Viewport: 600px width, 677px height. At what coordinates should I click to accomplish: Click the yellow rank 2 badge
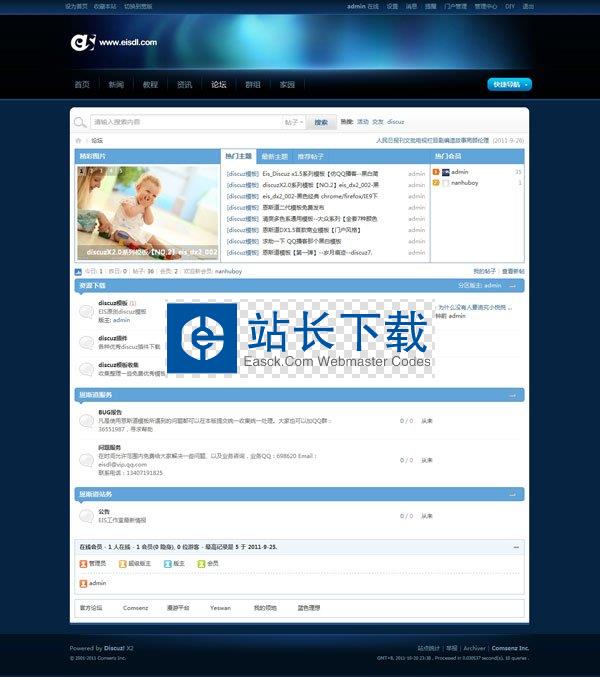click(x=436, y=183)
